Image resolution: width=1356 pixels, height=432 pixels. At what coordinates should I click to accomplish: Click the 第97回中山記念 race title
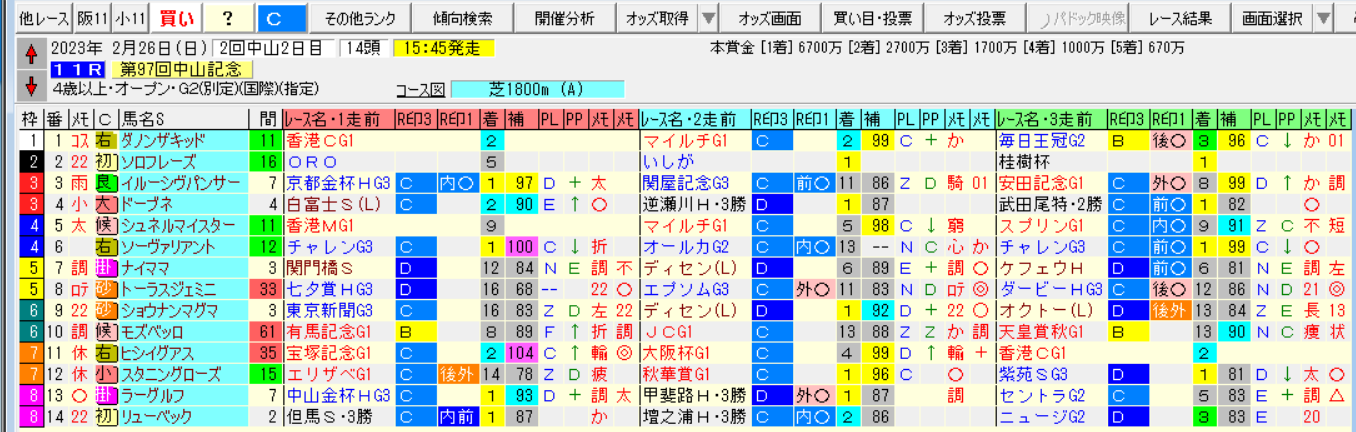(181, 69)
